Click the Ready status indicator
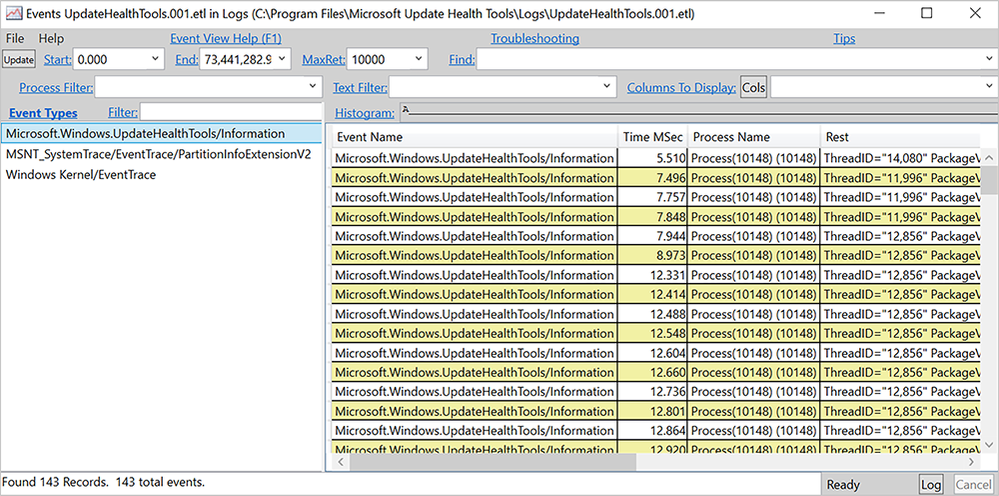 pos(843,485)
